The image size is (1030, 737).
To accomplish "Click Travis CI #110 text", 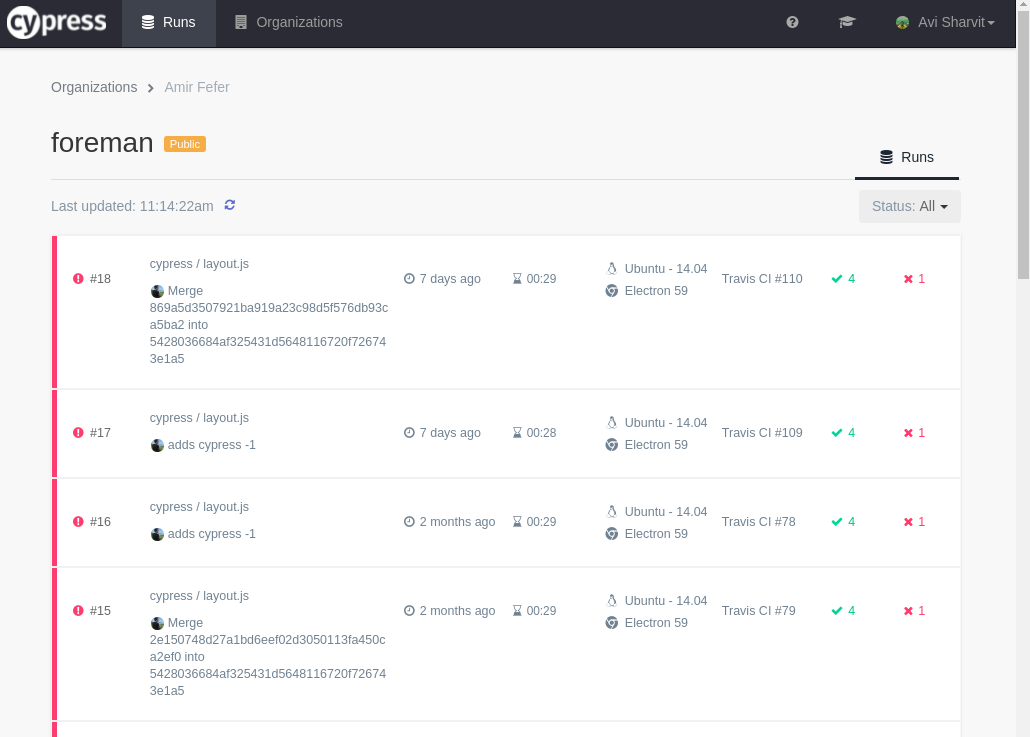I will point(762,279).
